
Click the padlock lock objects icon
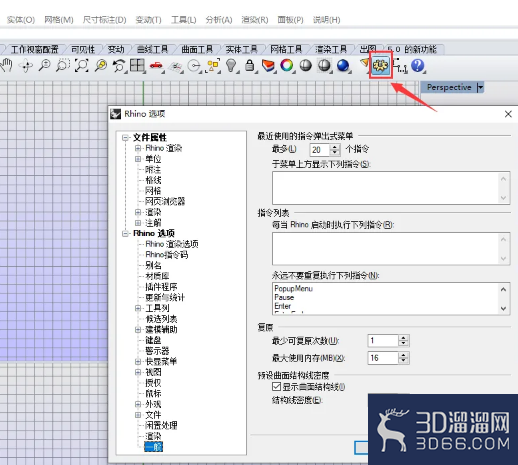pyautogui.click(x=250, y=65)
